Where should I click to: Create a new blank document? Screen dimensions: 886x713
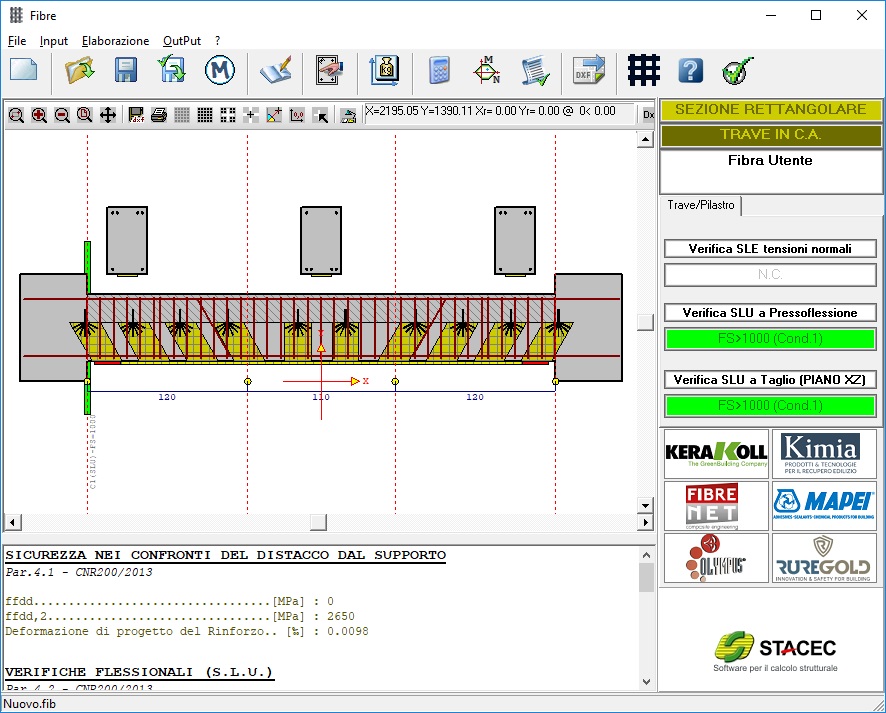pyautogui.click(x=24, y=70)
